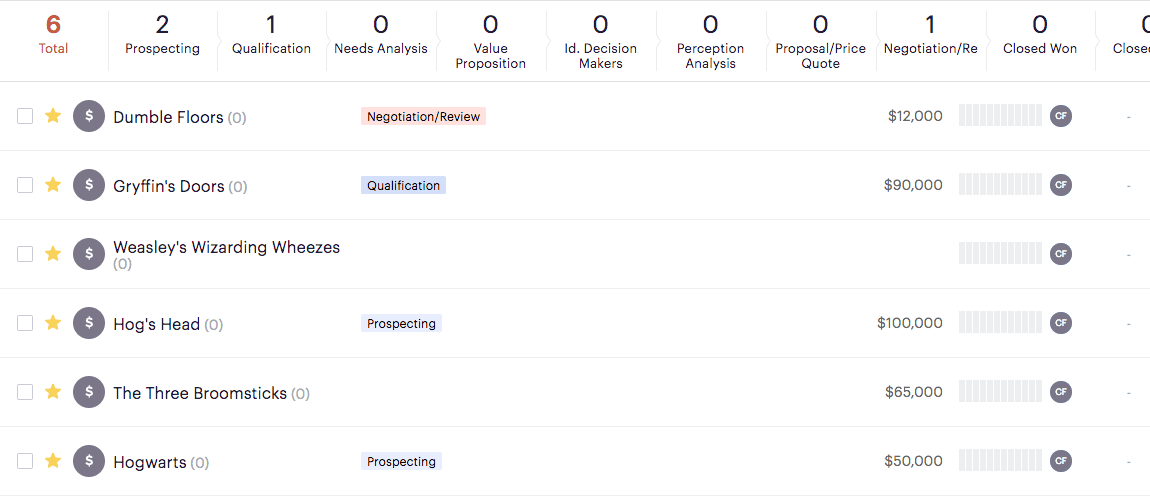Toggle the star on Weasley's Wizarding Wheezes
Image resolution: width=1150 pixels, height=503 pixels.
click(x=53, y=254)
